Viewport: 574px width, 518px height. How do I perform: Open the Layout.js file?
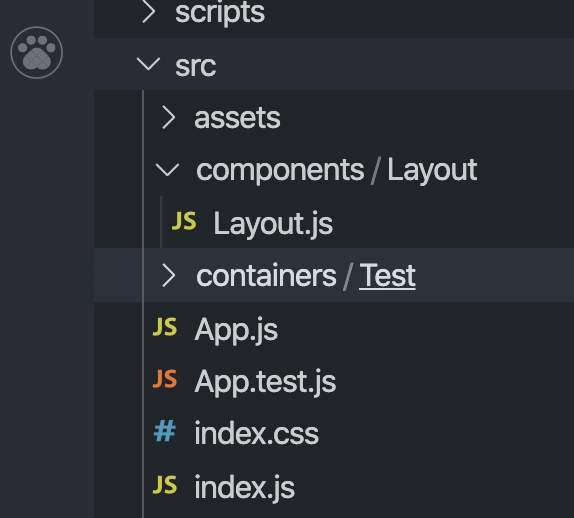pos(273,223)
